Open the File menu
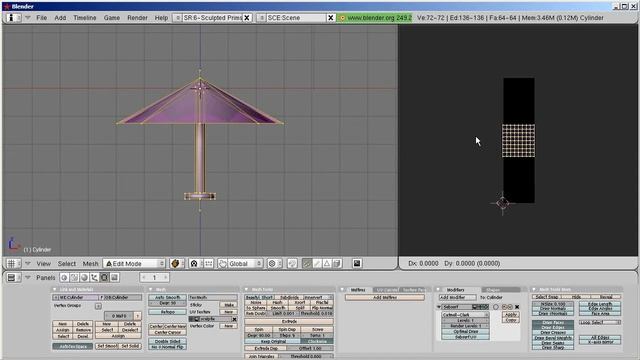 point(41,18)
